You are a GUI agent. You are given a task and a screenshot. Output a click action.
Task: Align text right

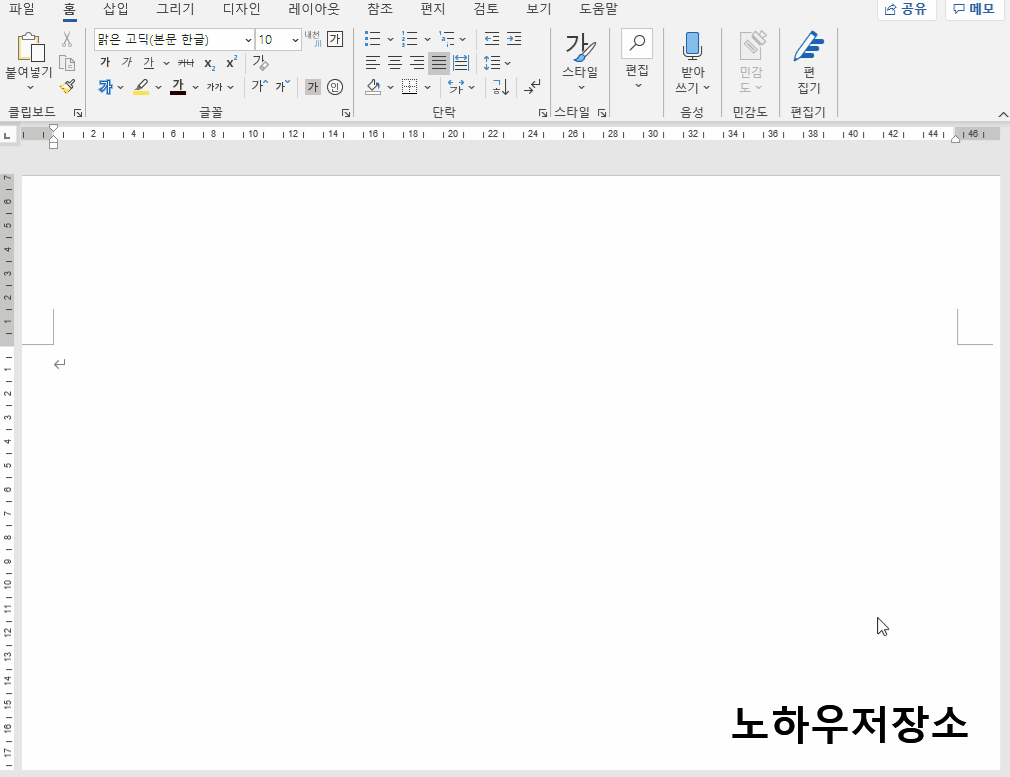(x=417, y=62)
